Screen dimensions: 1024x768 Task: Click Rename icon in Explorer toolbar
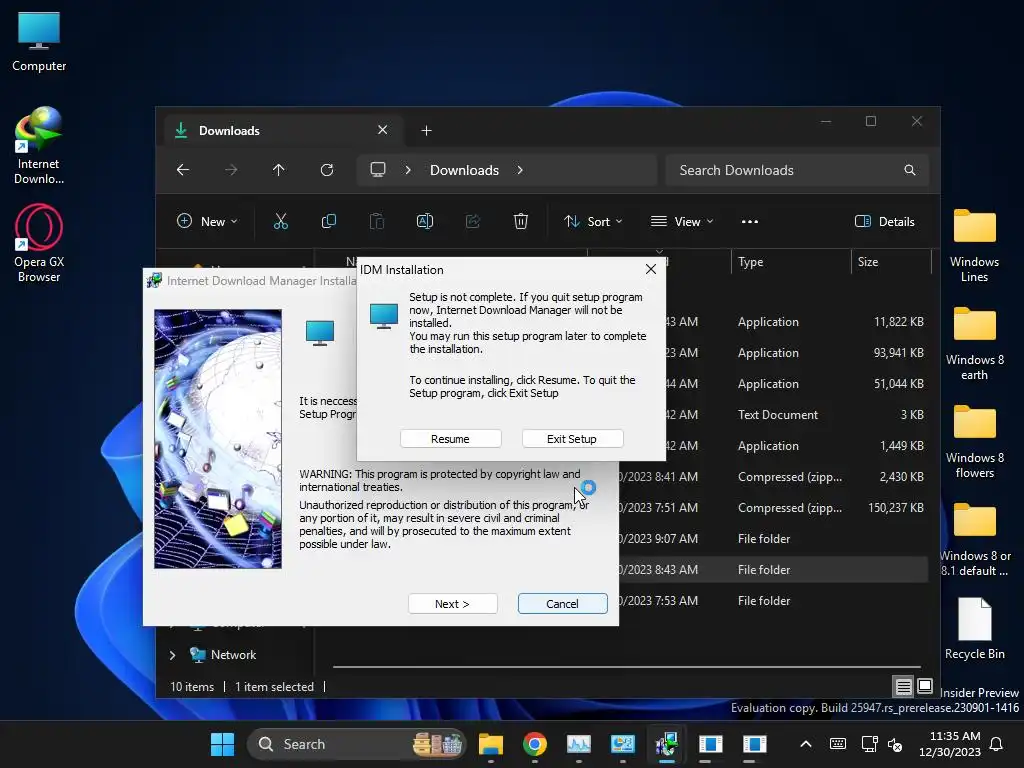click(x=425, y=221)
